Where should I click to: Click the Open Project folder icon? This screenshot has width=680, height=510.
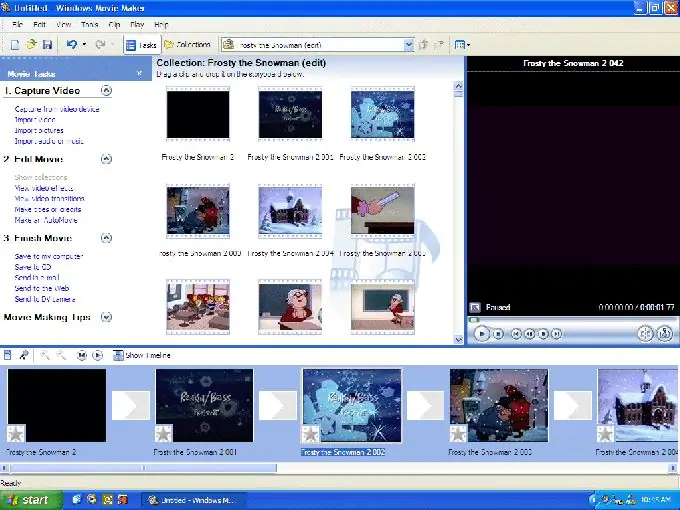click(x=31, y=44)
